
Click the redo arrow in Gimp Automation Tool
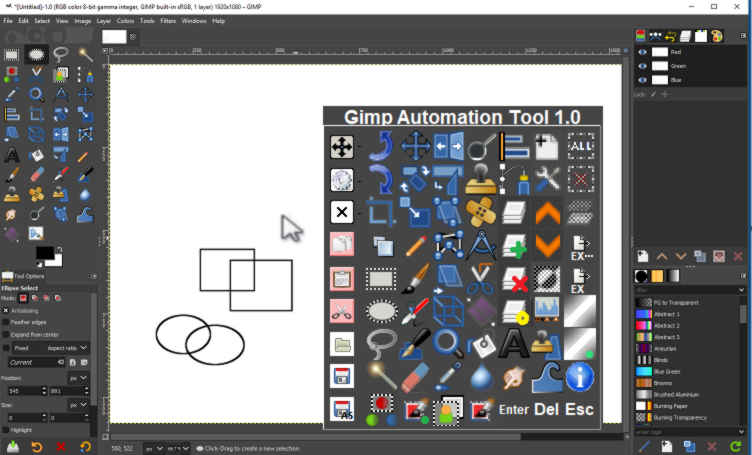[x=381, y=178]
